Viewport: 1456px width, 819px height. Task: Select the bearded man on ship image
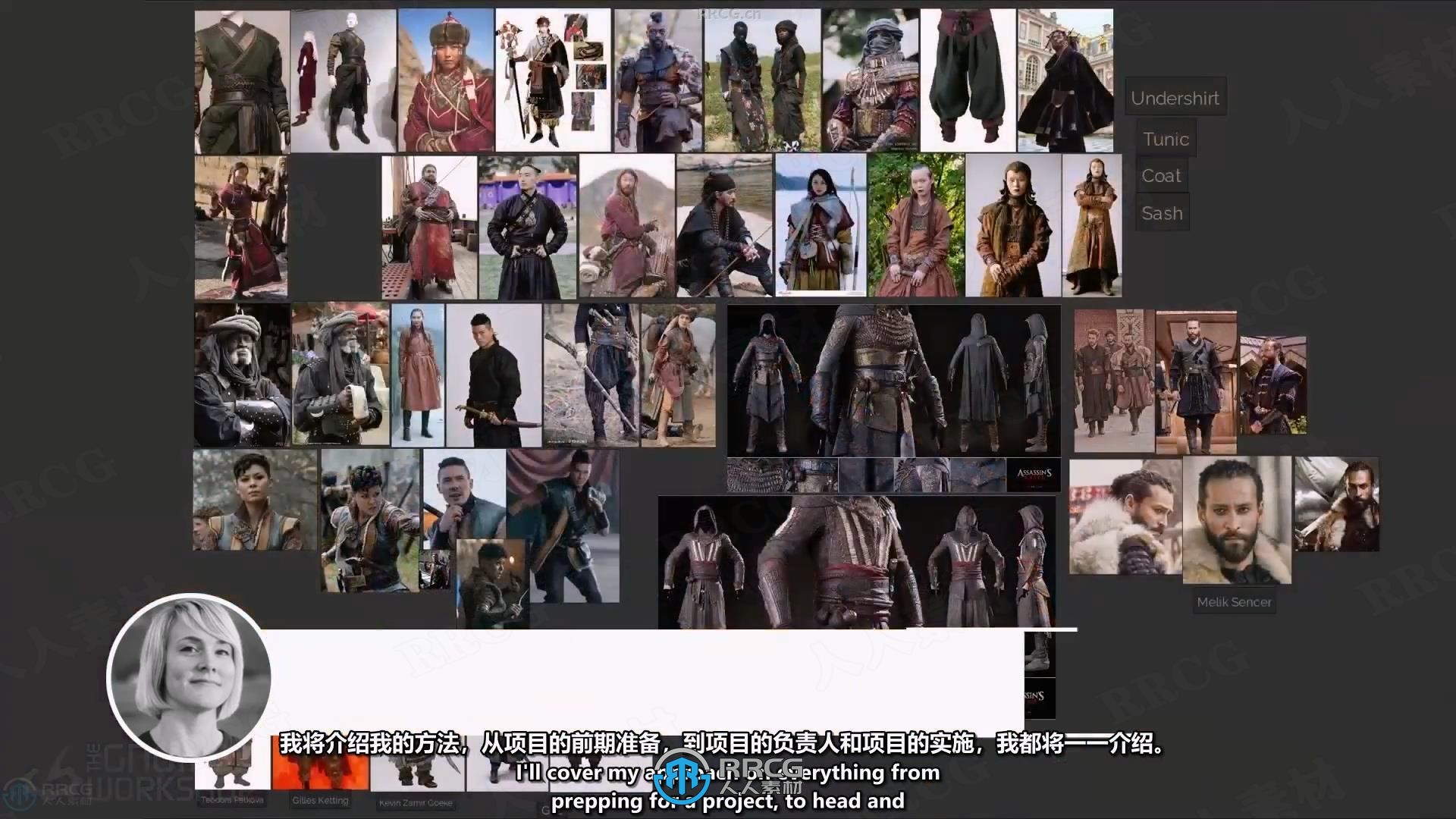429,227
